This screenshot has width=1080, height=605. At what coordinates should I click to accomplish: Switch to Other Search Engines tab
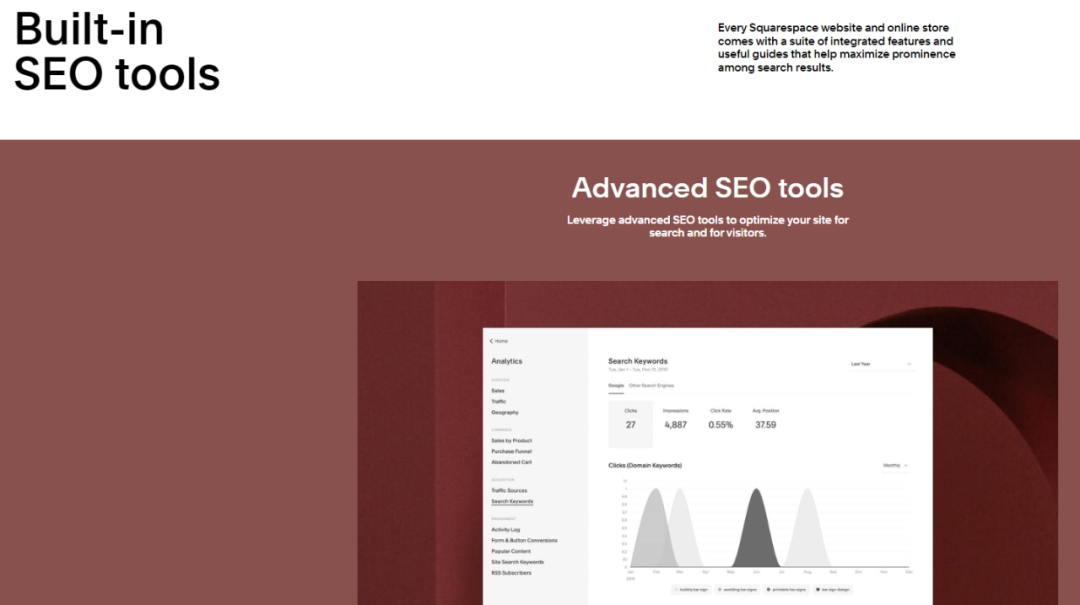click(651, 385)
